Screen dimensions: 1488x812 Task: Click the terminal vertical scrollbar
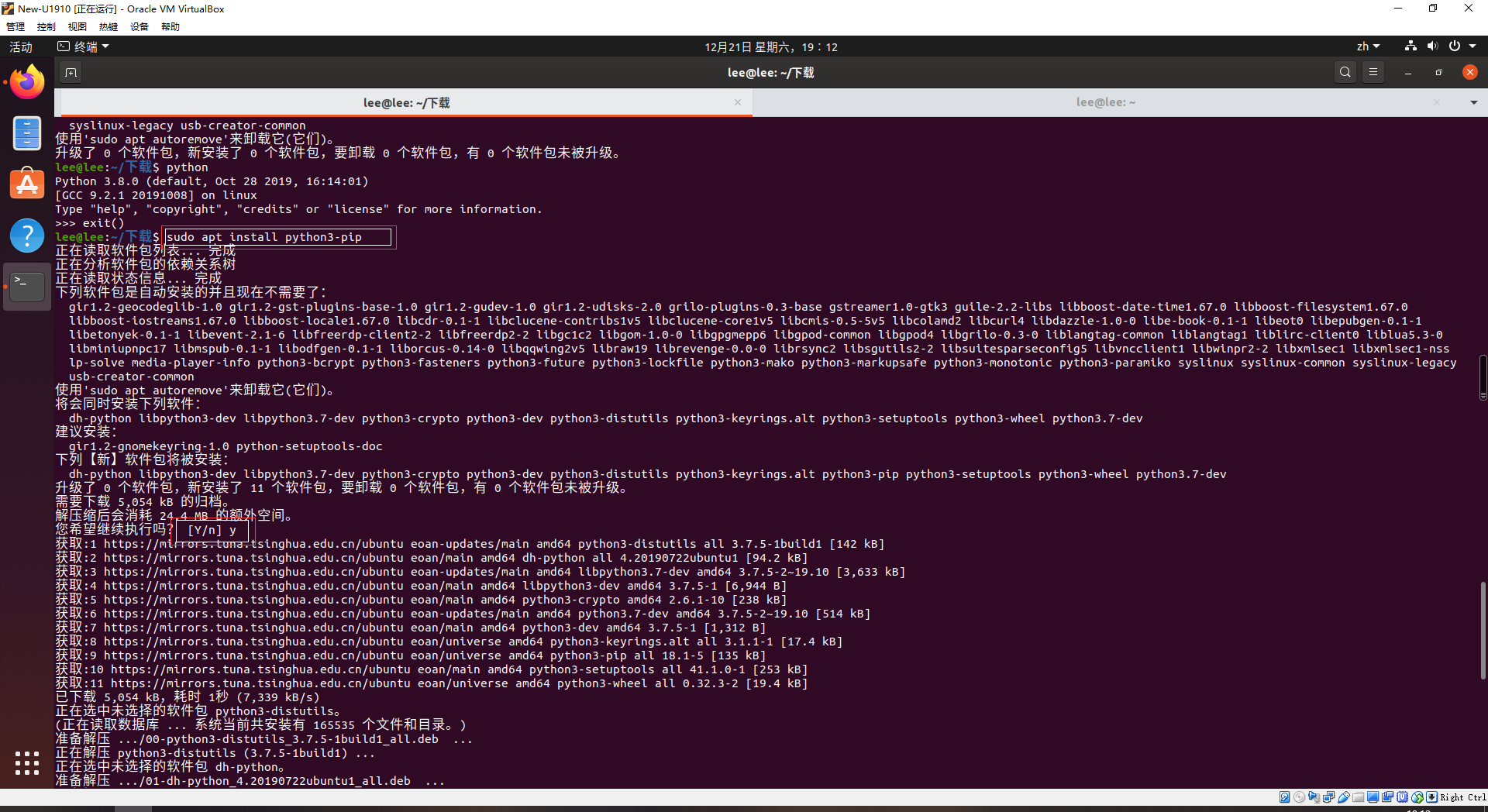point(1483,631)
